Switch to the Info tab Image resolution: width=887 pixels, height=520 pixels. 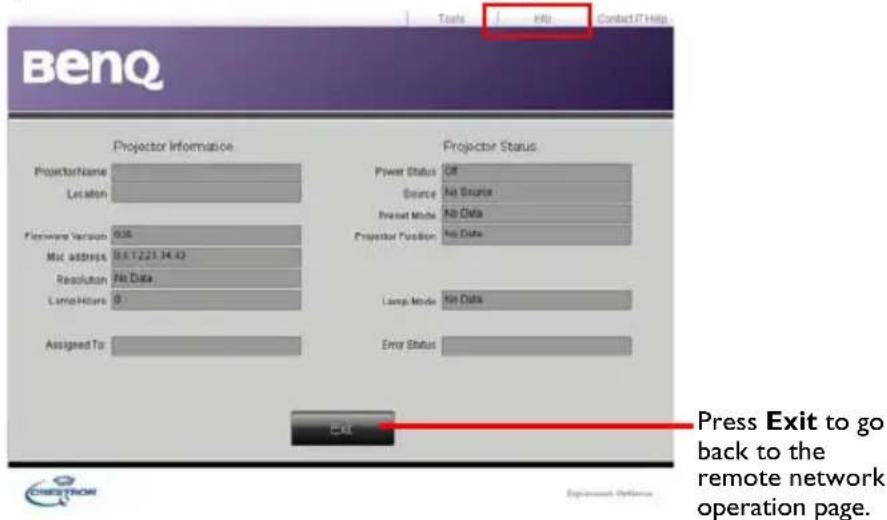(542, 19)
